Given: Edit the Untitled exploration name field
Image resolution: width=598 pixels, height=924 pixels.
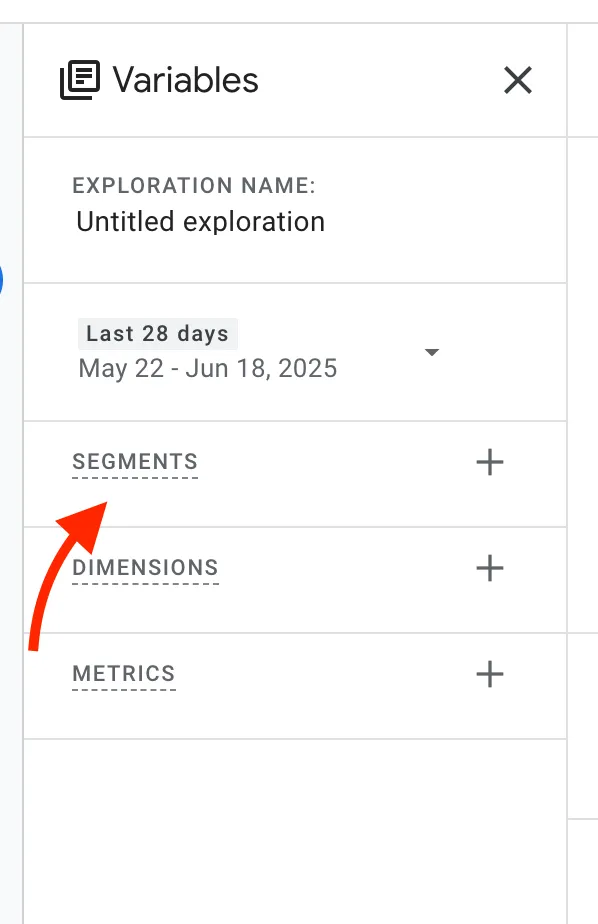Looking at the screenshot, I should [200, 222].
